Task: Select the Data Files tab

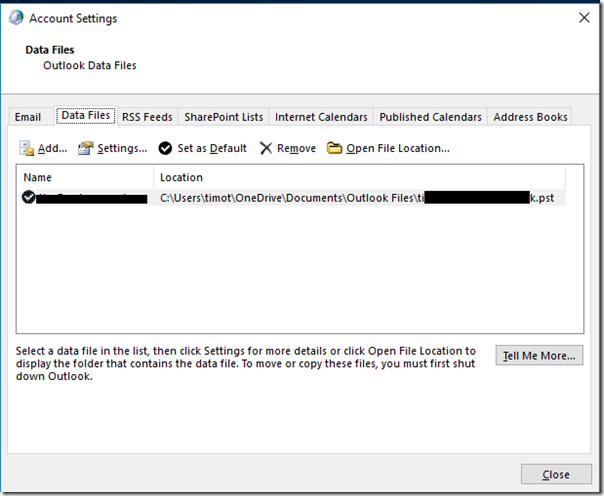Action: point(86,116)
